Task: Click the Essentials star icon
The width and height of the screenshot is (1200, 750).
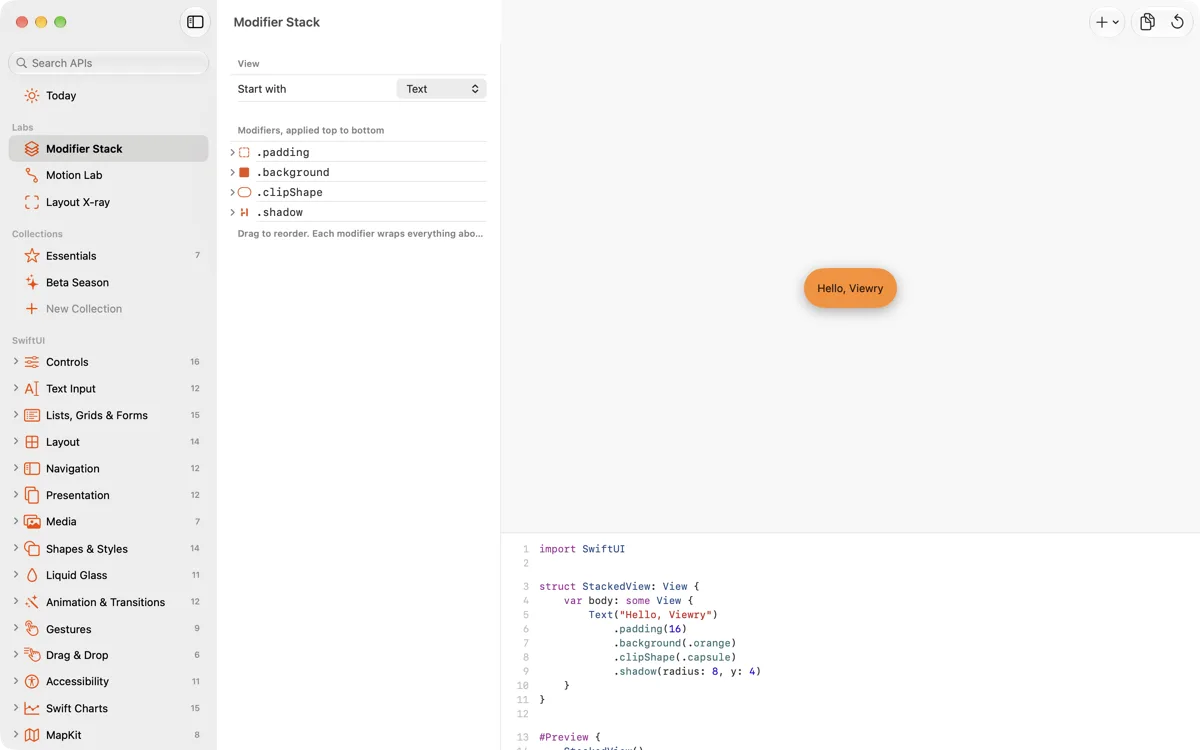Action: 32,256
